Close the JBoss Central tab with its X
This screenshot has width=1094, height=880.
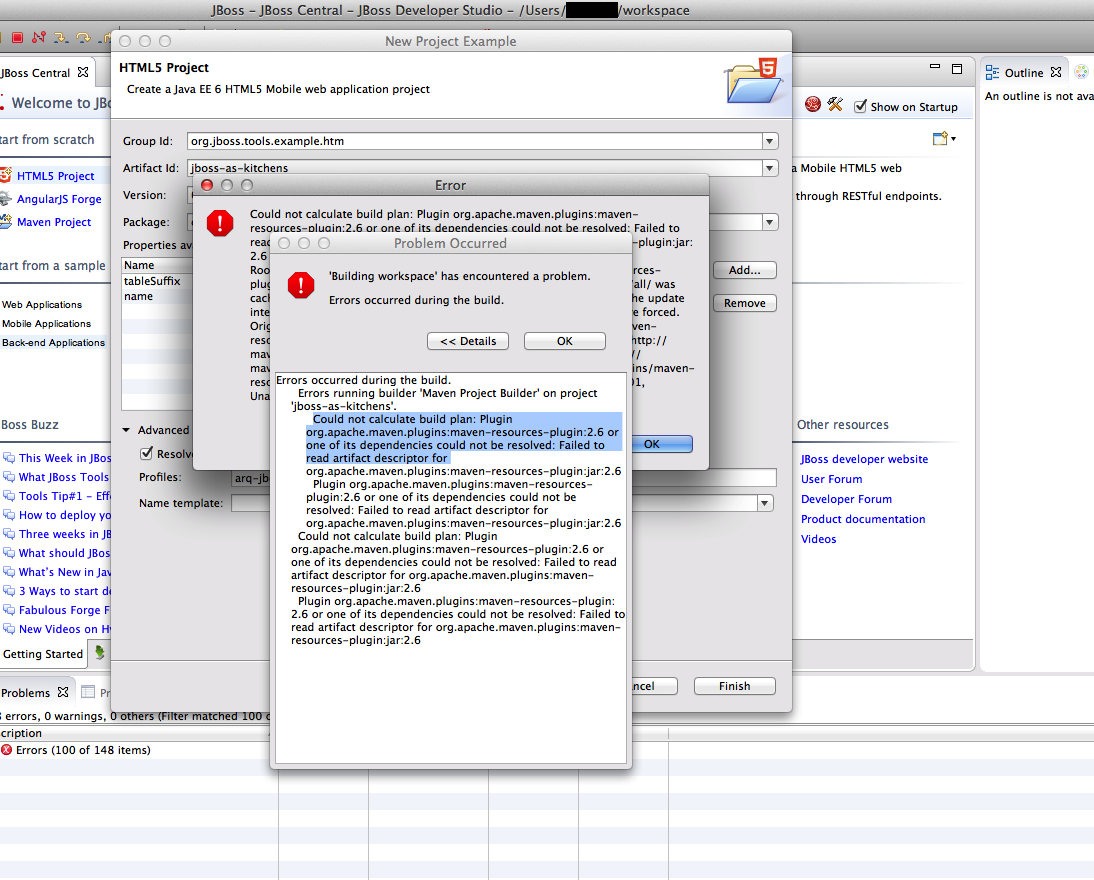pos(83,73)
